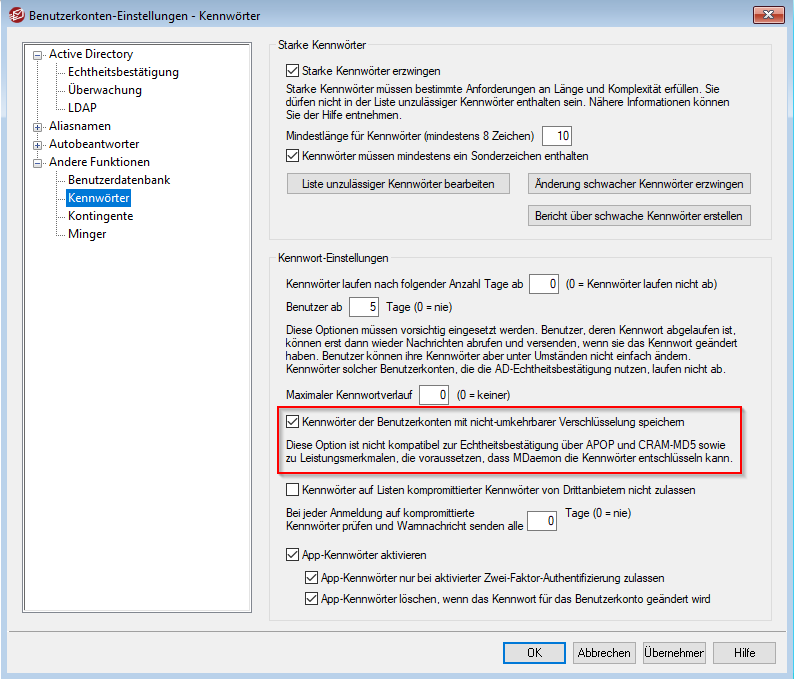This screenshot has height=679, width=794.
Task: Collapse the Andere Funktionen tree node
Action: 38,163
